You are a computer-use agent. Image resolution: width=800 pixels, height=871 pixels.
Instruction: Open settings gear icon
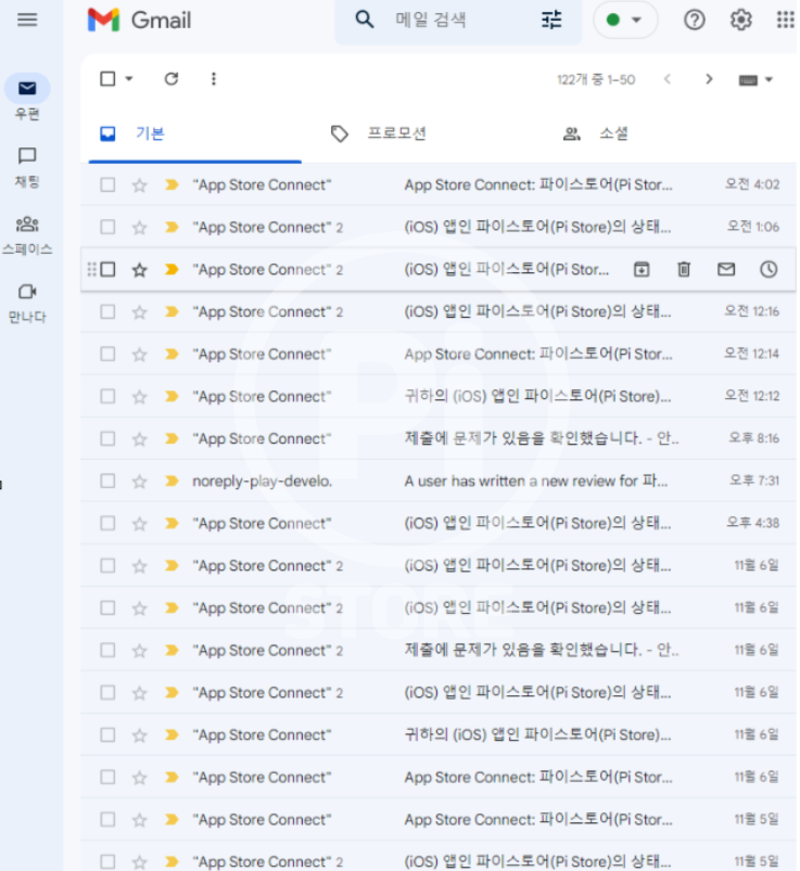pos(741,20)
